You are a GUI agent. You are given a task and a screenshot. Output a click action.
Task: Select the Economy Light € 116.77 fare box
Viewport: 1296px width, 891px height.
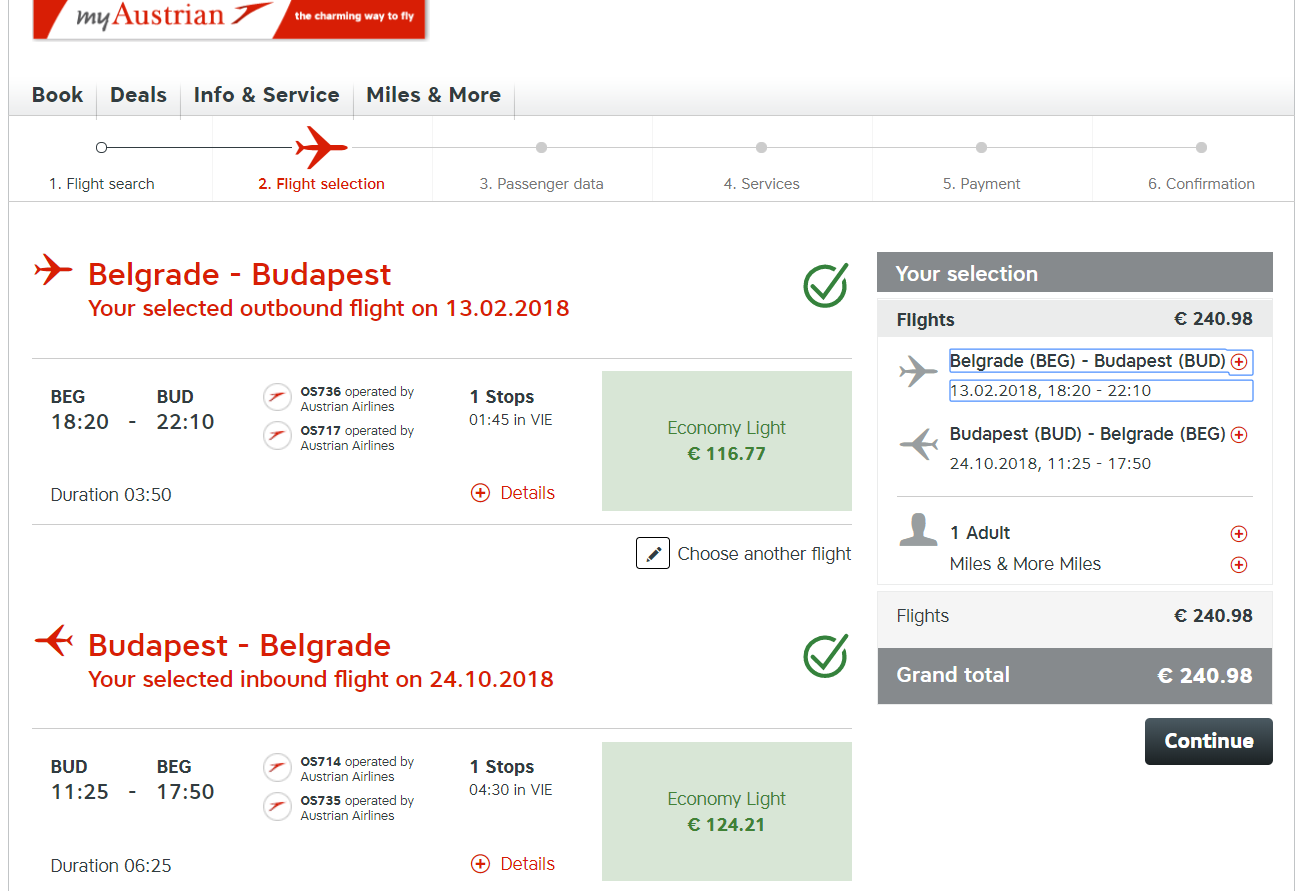(x=727, y=441)
